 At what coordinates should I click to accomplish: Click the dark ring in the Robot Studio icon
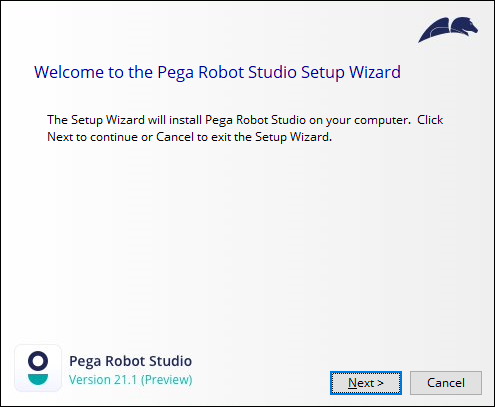click(x=38, y=361)
